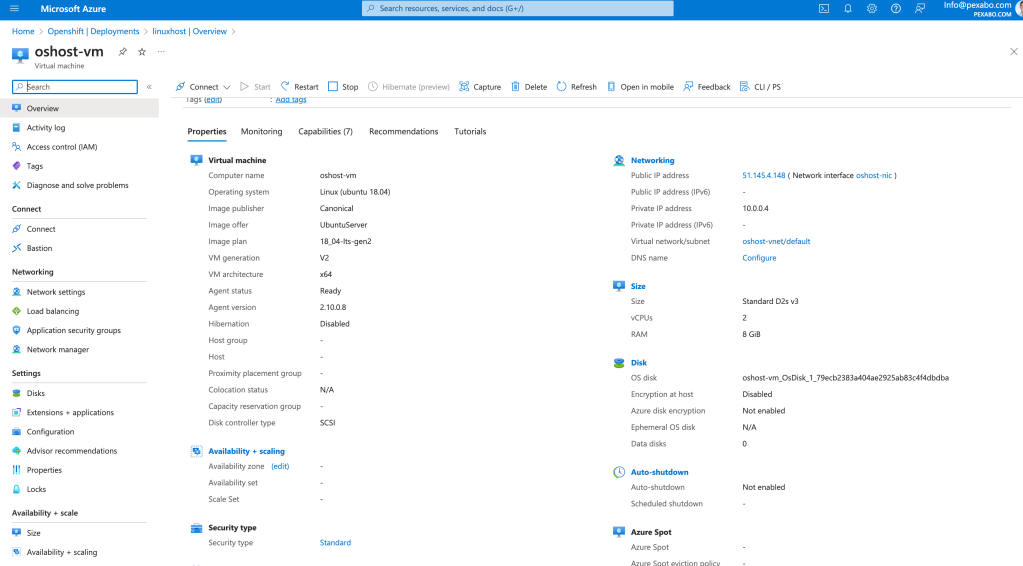Click Standard security type link
This screenshot has width=1023, height=566.
pos(335,543)
